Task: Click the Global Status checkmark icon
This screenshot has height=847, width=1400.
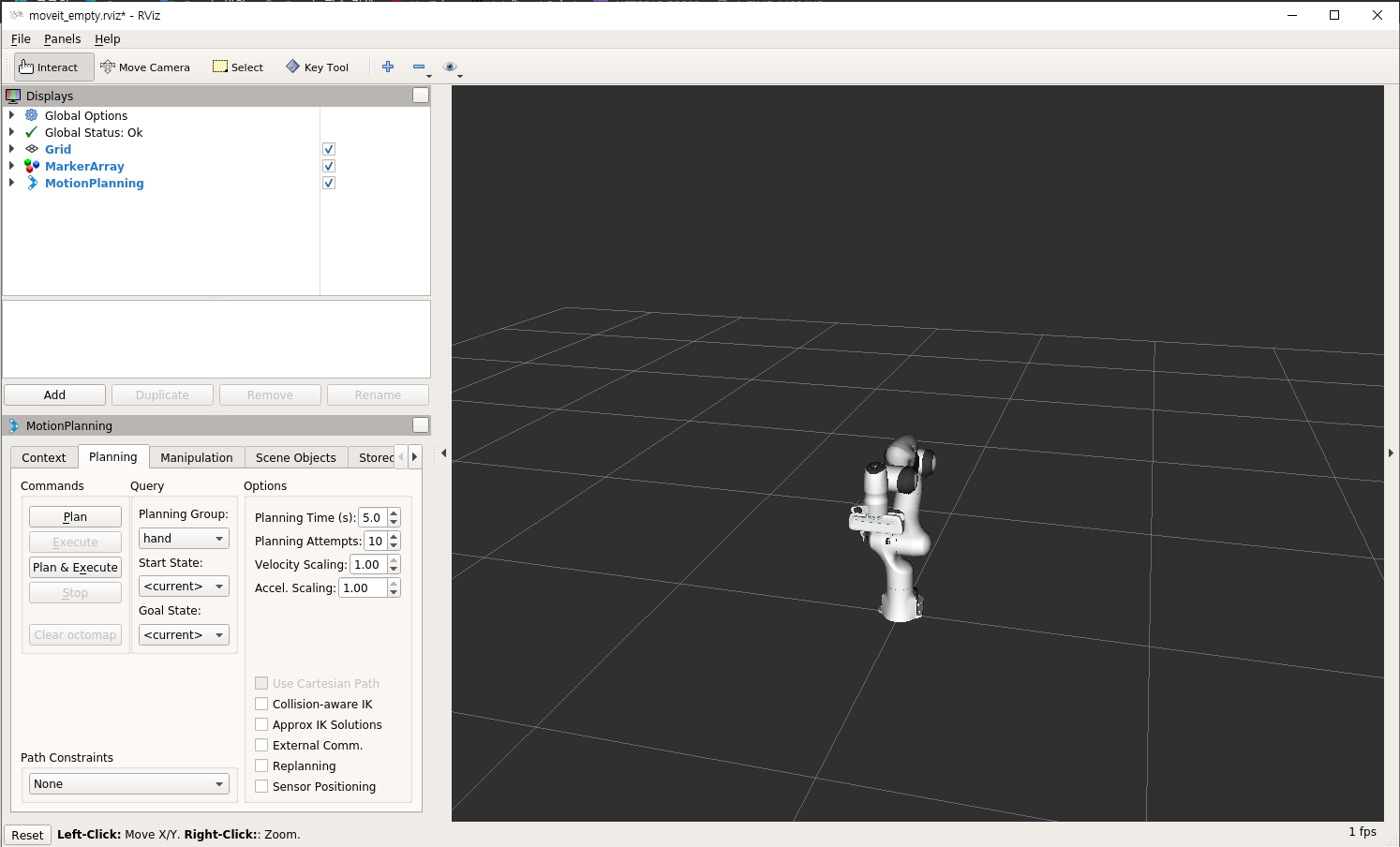Action: (32, 132)
